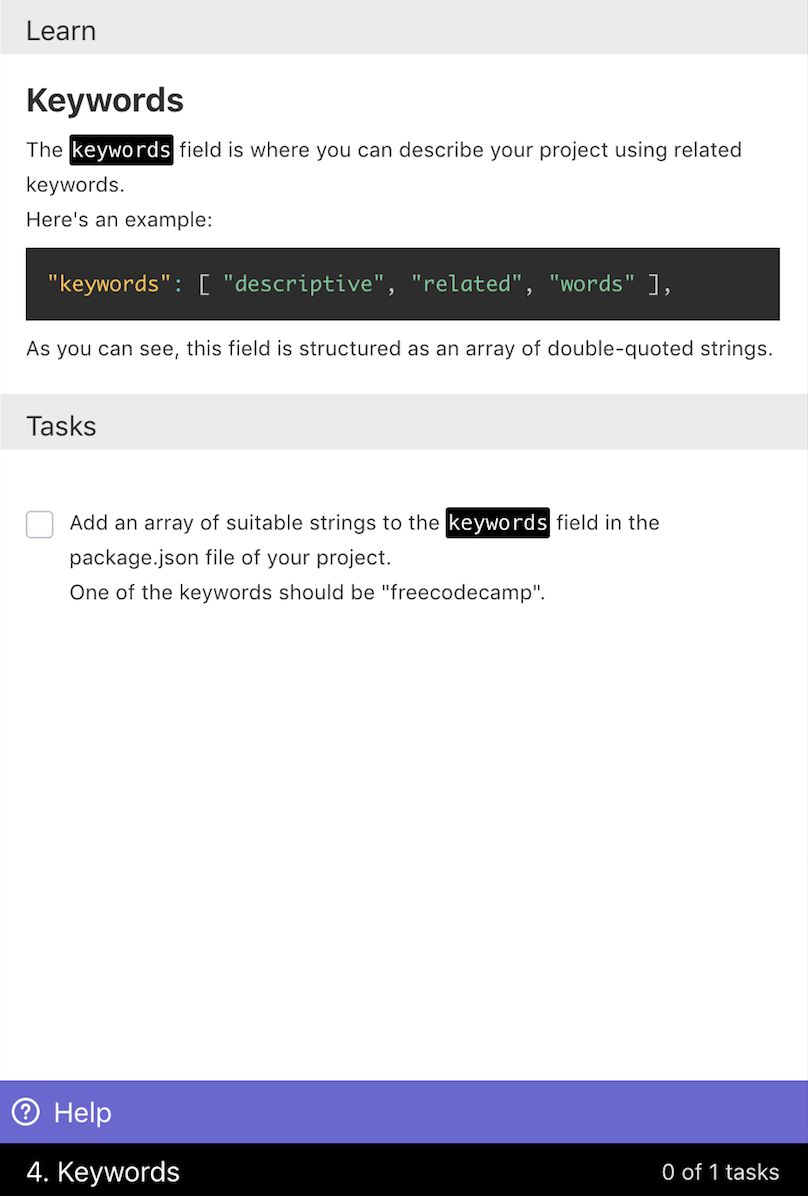
Task: Click the Help question mark icon
Action: pyautogui.click(x=25, y=1112)
